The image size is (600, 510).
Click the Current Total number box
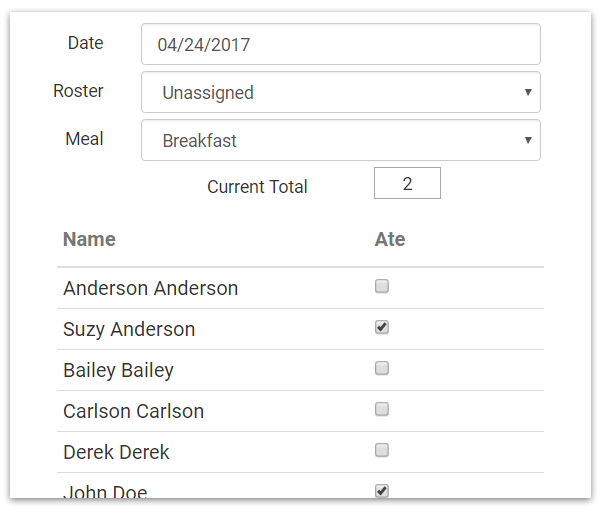coord(407,184)
